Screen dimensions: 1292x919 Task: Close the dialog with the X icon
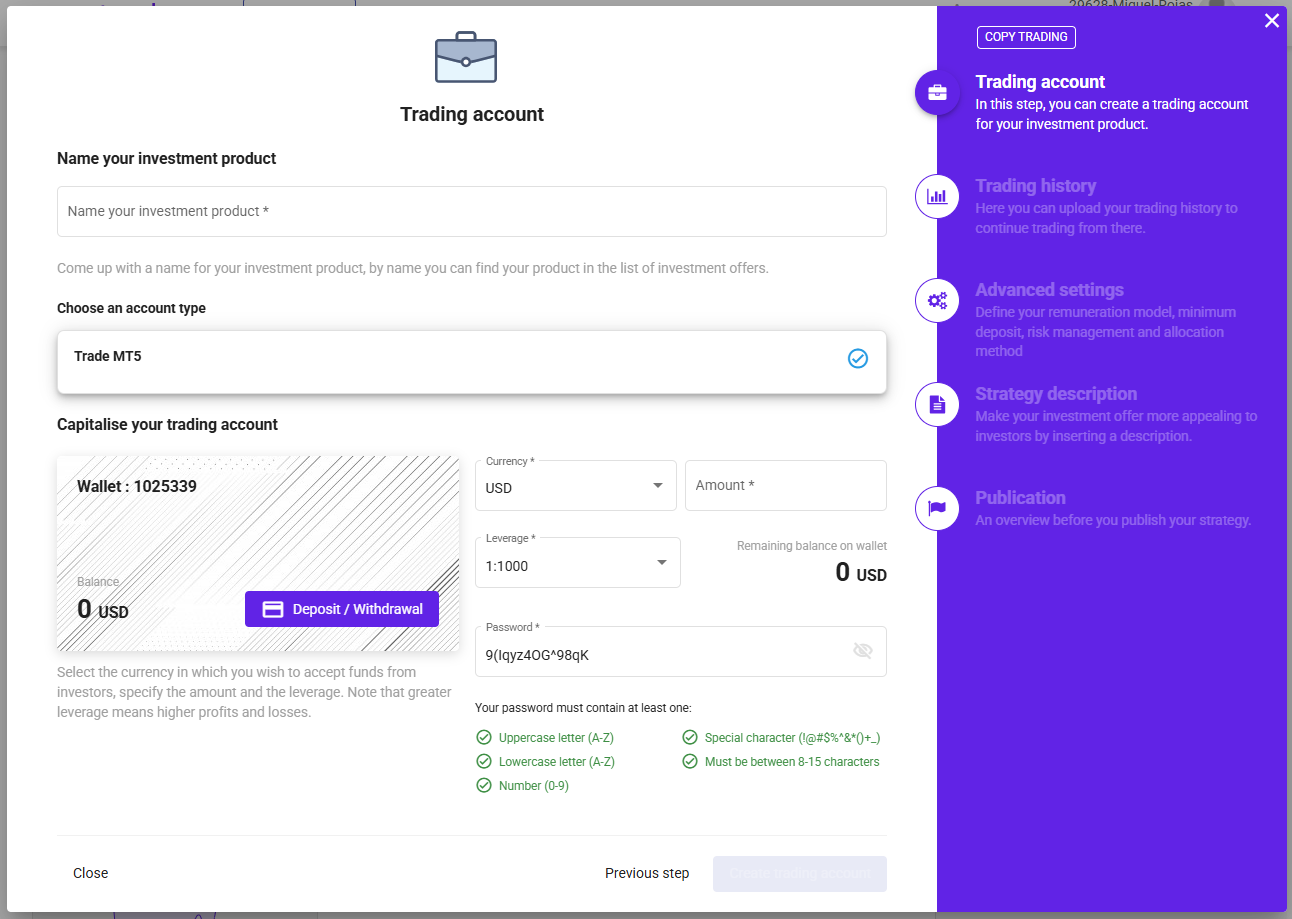(x=1272, y=20)
